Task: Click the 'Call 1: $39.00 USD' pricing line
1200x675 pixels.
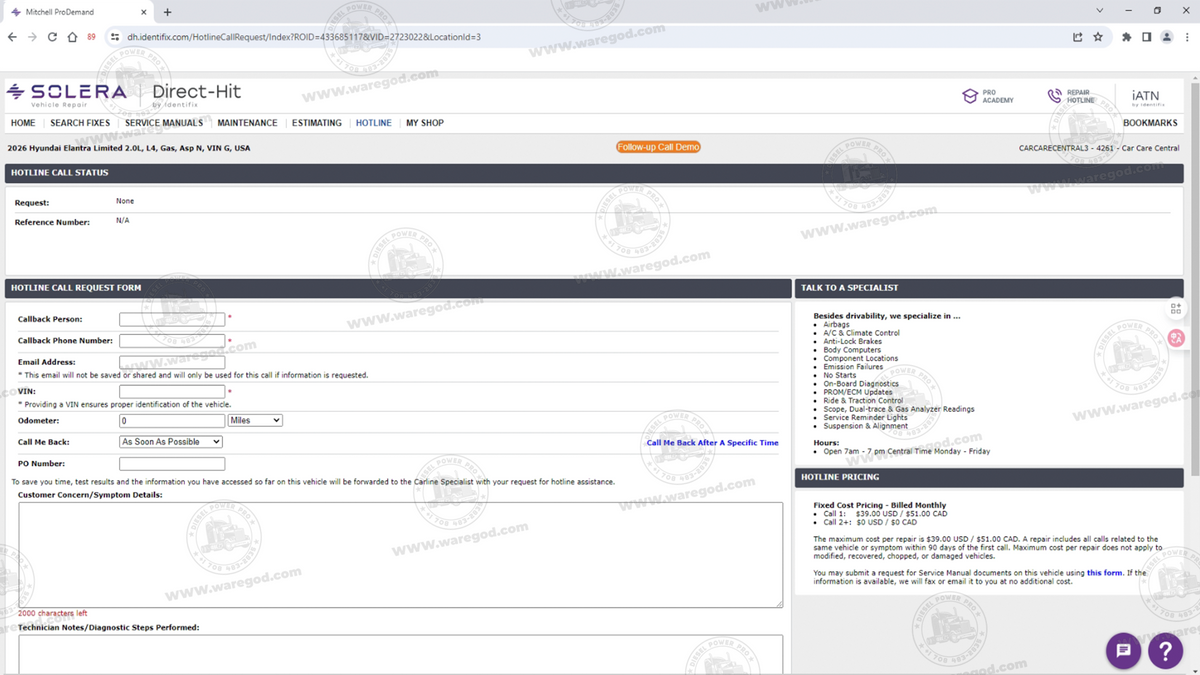Action: click(x=885, y=514)
